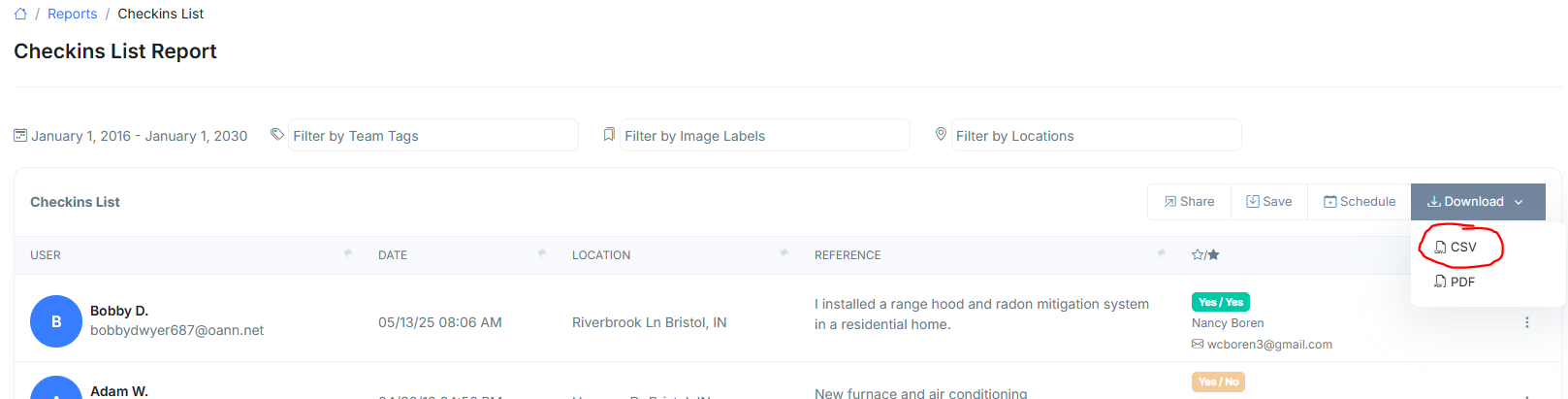Focus the Filter by Team Tags field
1568x399 pixels.
(432, 136)
